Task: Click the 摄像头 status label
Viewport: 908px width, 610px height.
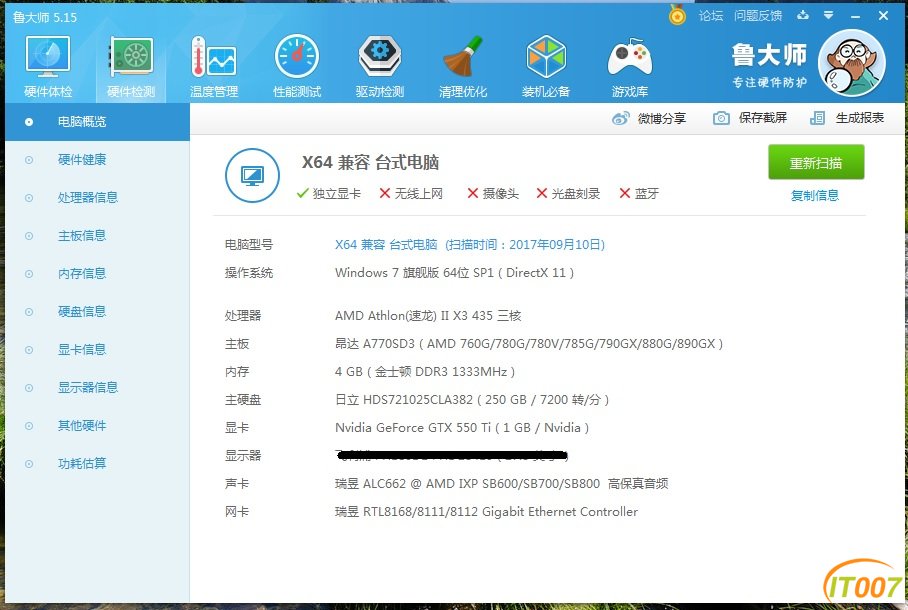Action: pyautogui.click(x=493, y=193)
